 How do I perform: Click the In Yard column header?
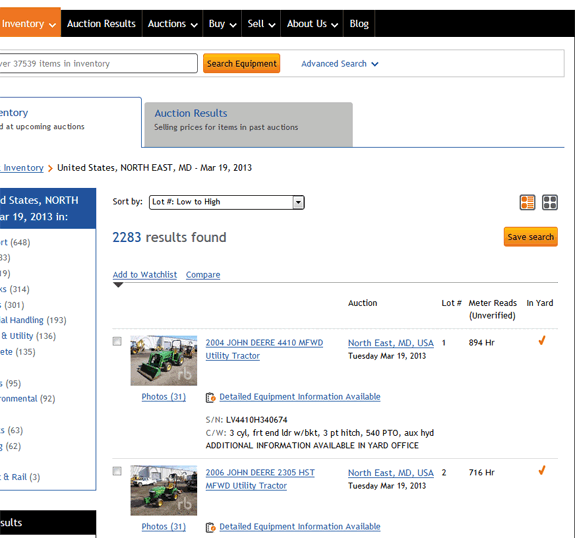point(540,303)
